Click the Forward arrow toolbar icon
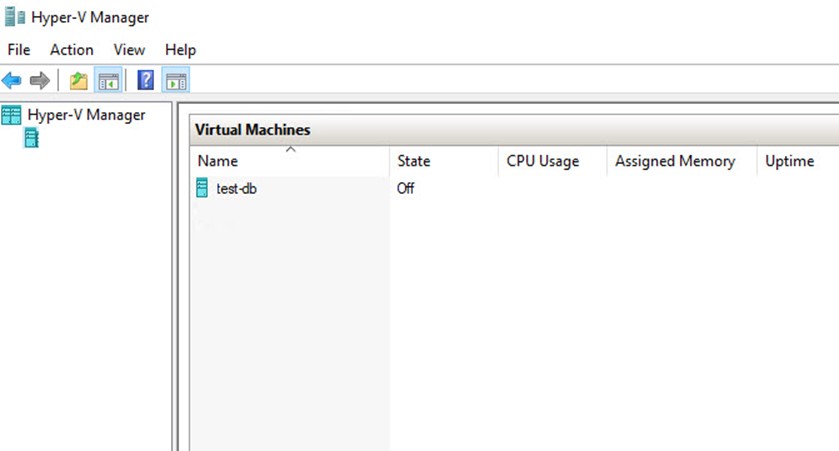839x451 pixels. pyautogui.click(x=40, y=81)
